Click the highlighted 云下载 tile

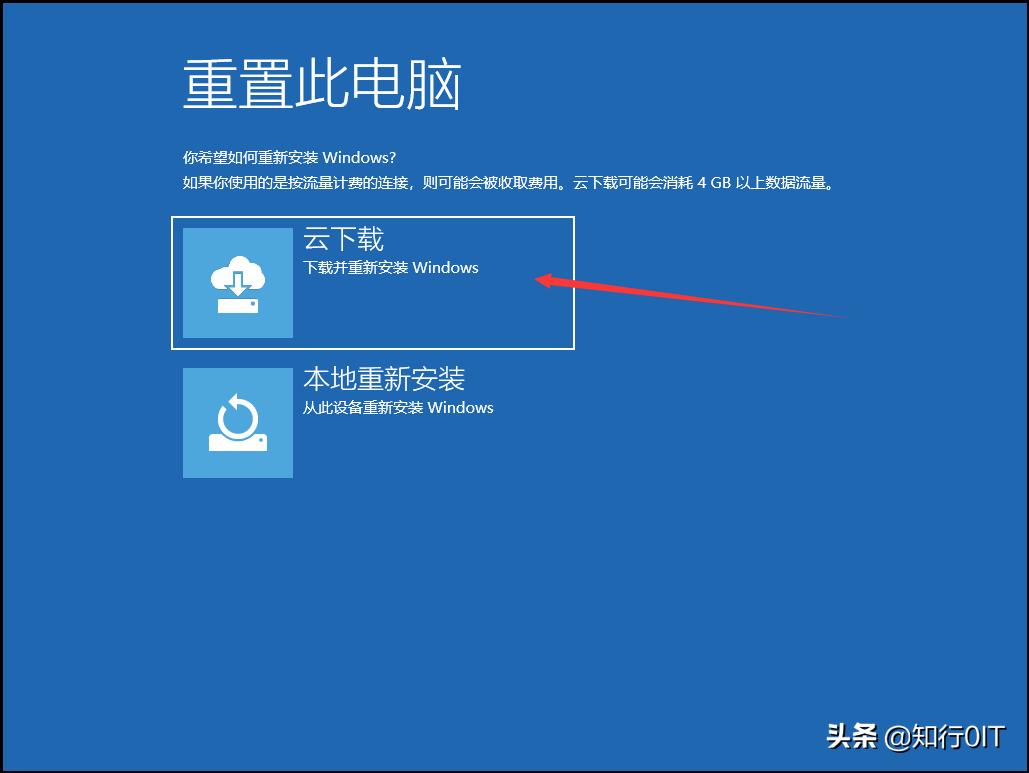373,281
